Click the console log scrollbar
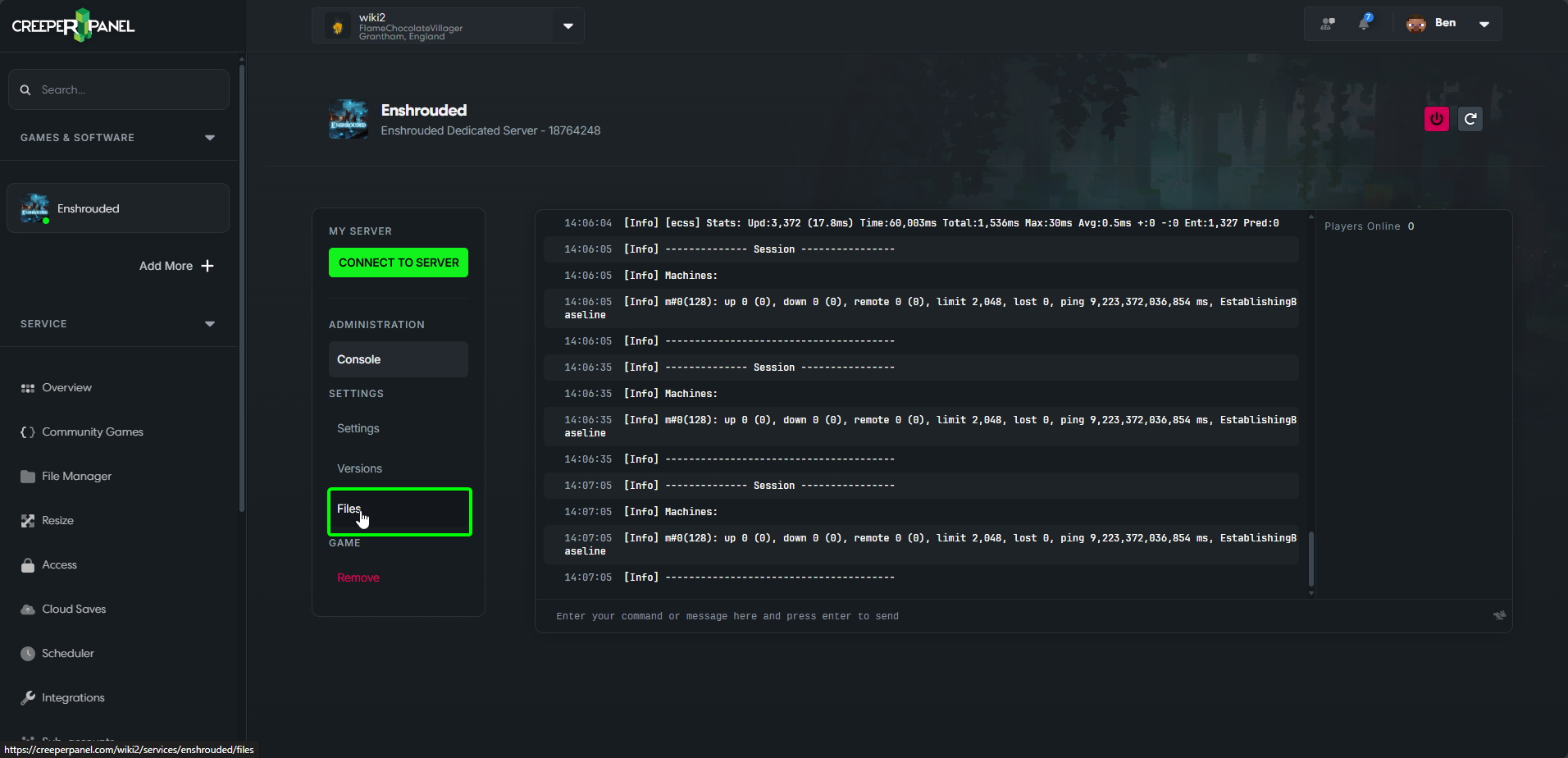This screenshot has width=1568, height=758. tap(1311, 559)
